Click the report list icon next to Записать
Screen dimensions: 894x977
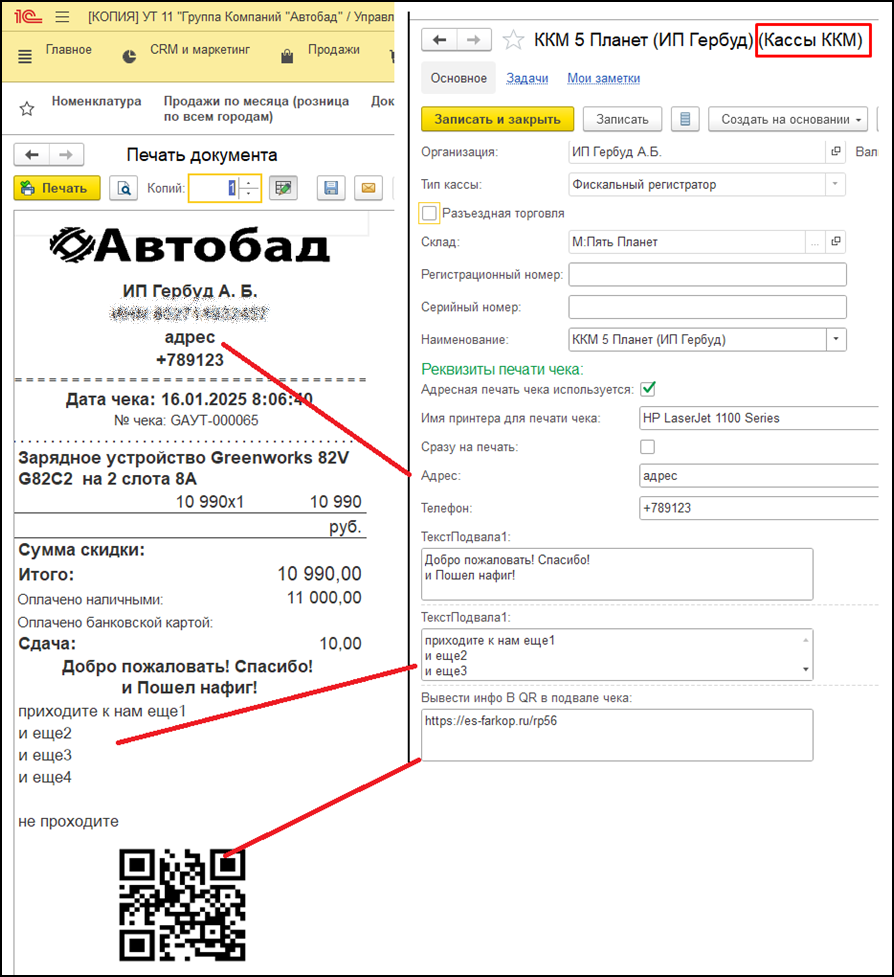(685, 119)
